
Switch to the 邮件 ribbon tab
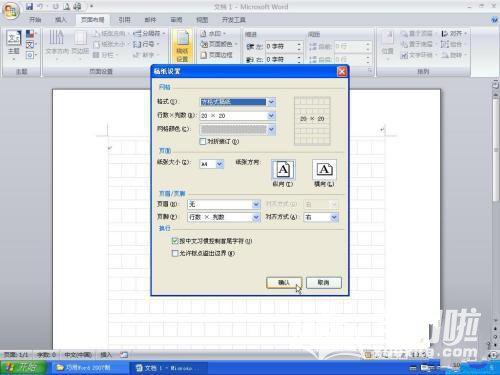coord(150,20)
